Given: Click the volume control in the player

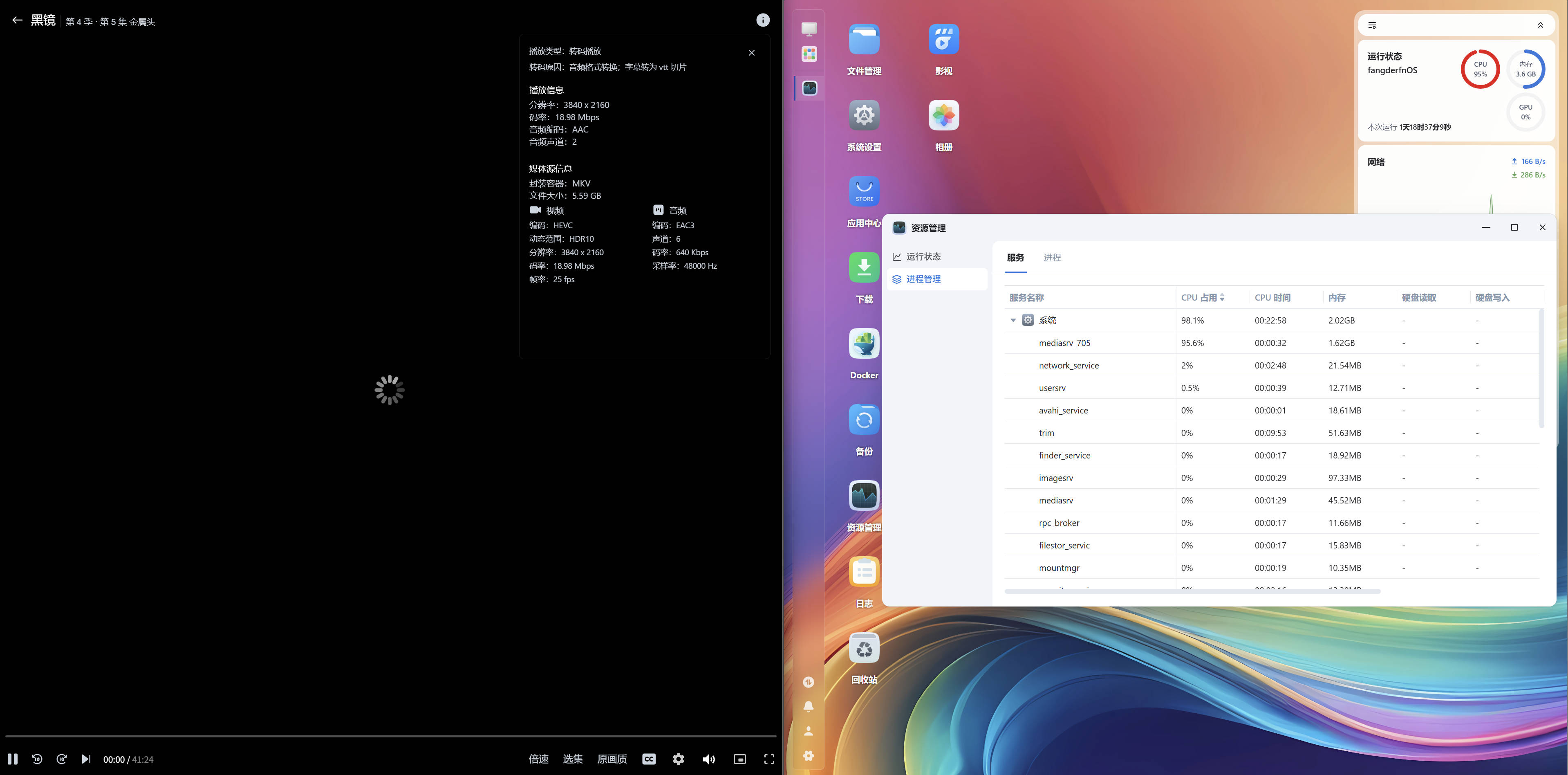Looking at the screenshot, I should coord(708,759).
